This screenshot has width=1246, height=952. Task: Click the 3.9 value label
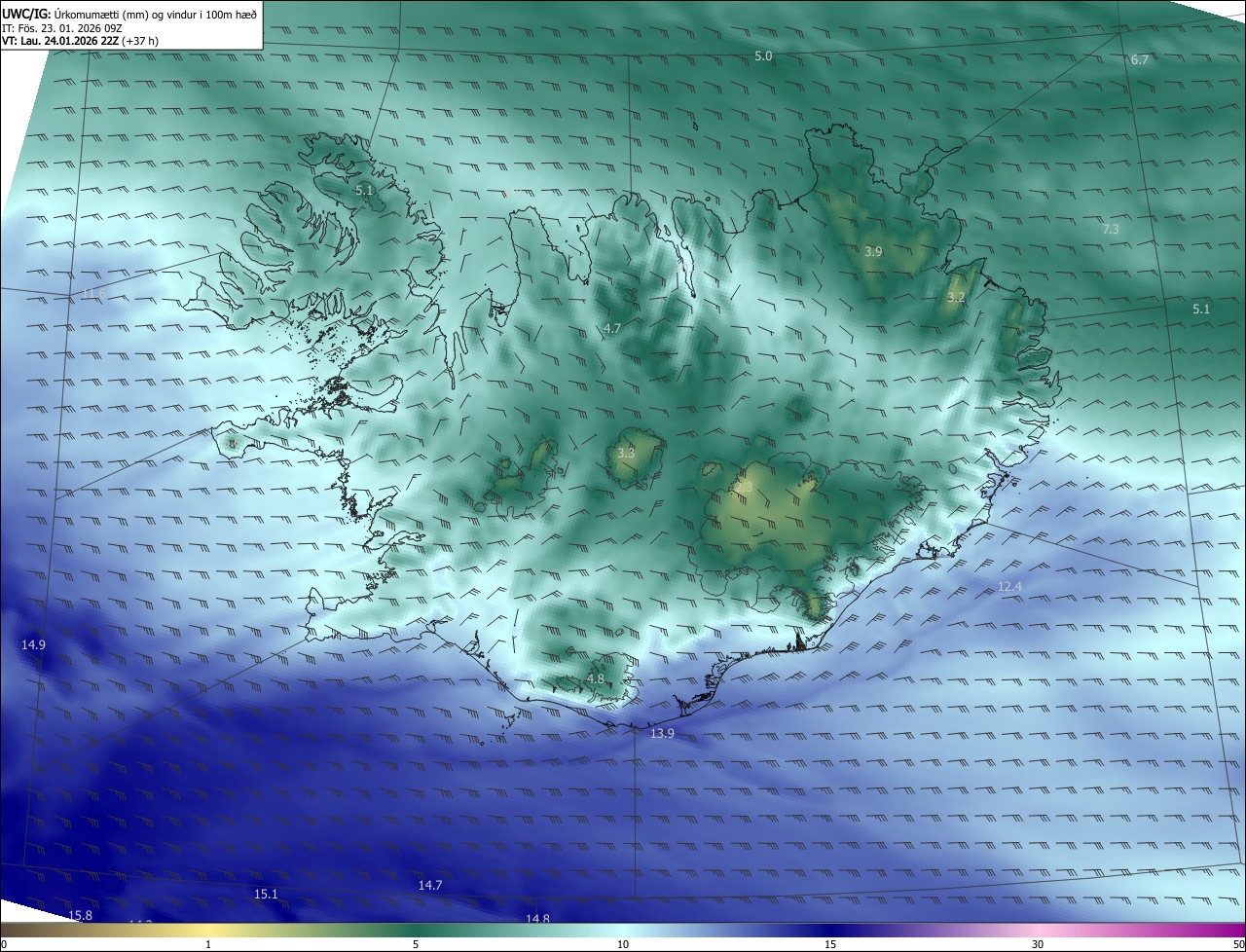coord(873,251)
